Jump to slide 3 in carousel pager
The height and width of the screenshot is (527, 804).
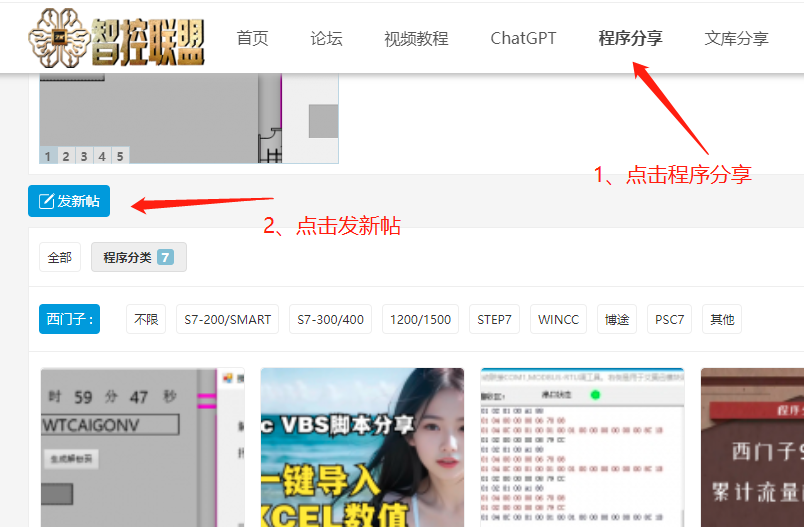(84, 156)
